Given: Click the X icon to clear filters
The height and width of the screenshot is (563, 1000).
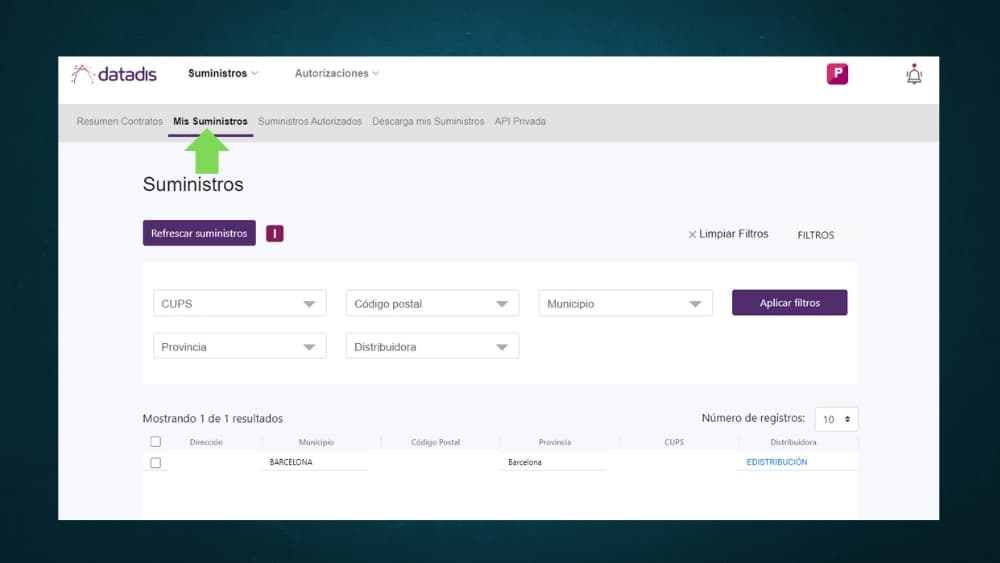Looking at the screenshot, I should click(692, 235).
